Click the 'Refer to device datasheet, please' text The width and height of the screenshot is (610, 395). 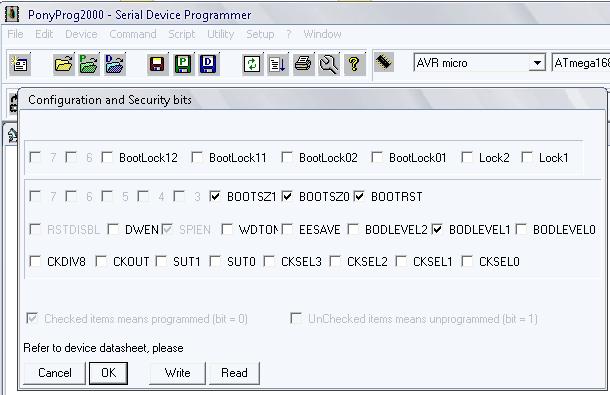(103, 348)
